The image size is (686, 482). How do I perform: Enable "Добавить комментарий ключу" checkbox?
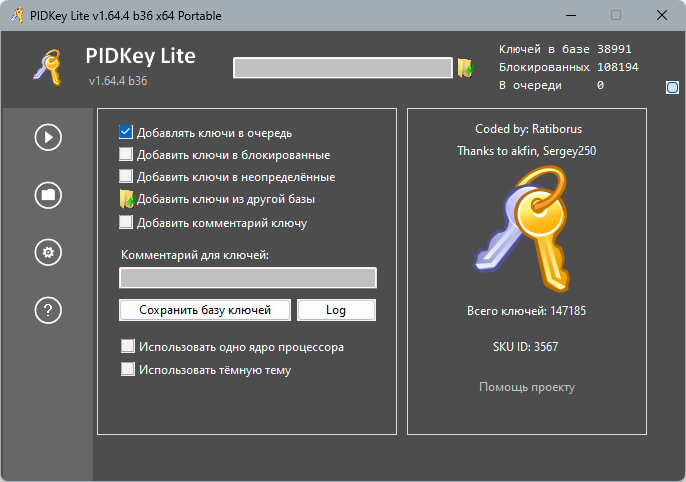click(x=126, y=222)
